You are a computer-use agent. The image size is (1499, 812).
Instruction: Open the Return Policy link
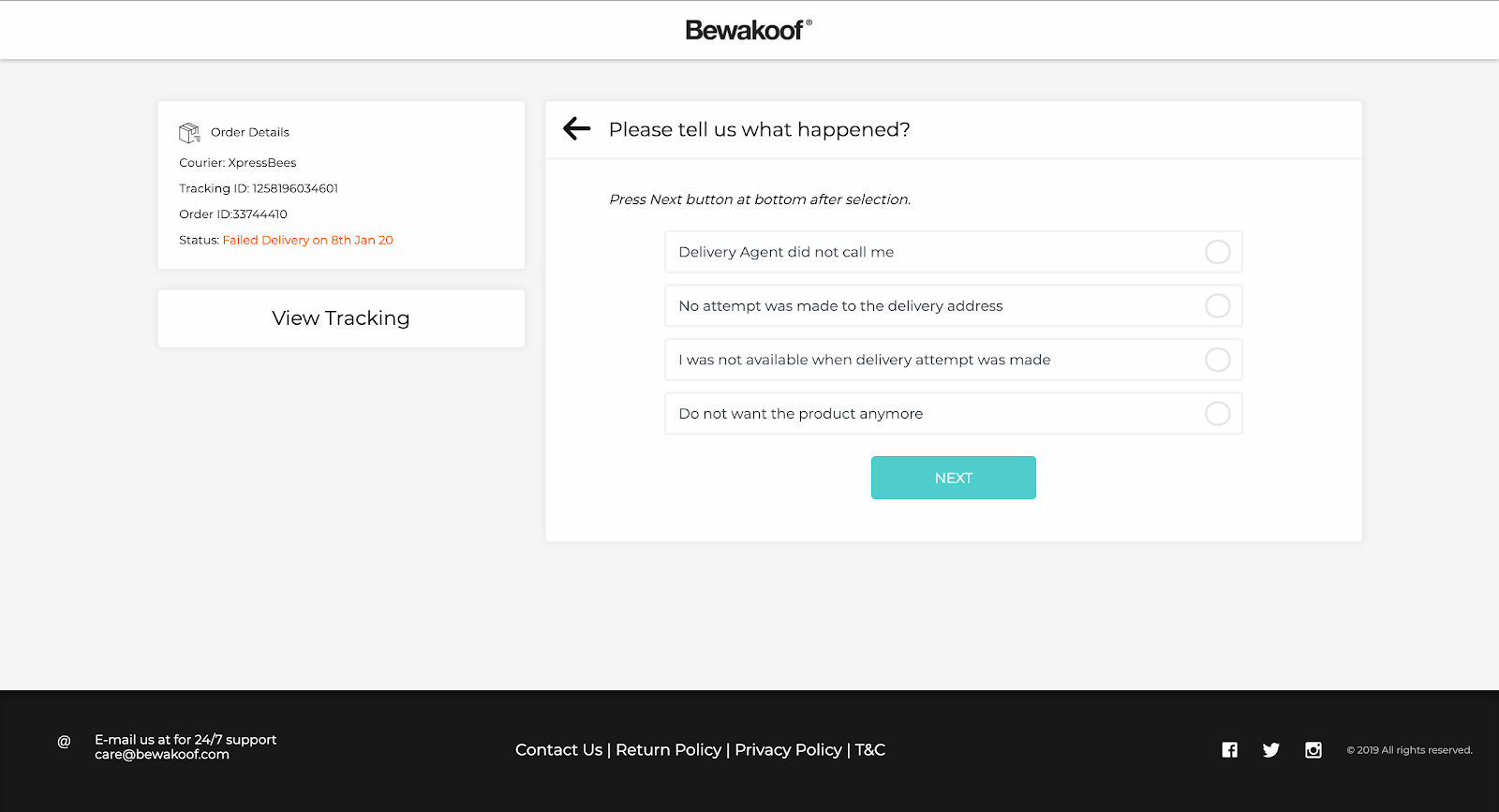click(669, 750)
